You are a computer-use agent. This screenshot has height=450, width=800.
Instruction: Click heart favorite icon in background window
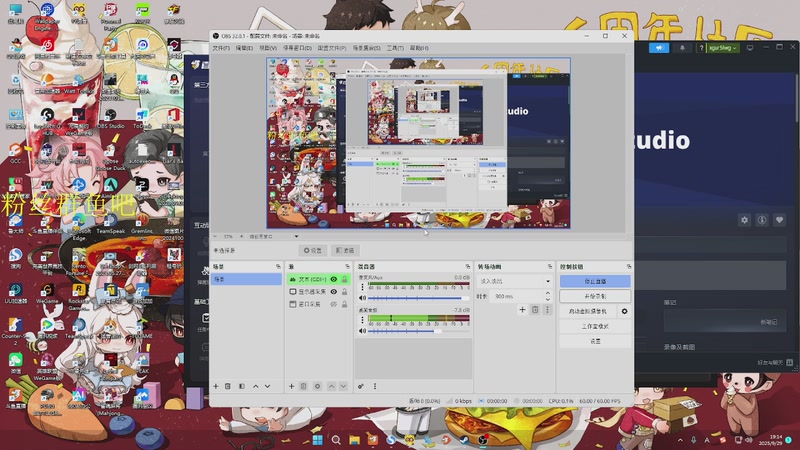779,220
